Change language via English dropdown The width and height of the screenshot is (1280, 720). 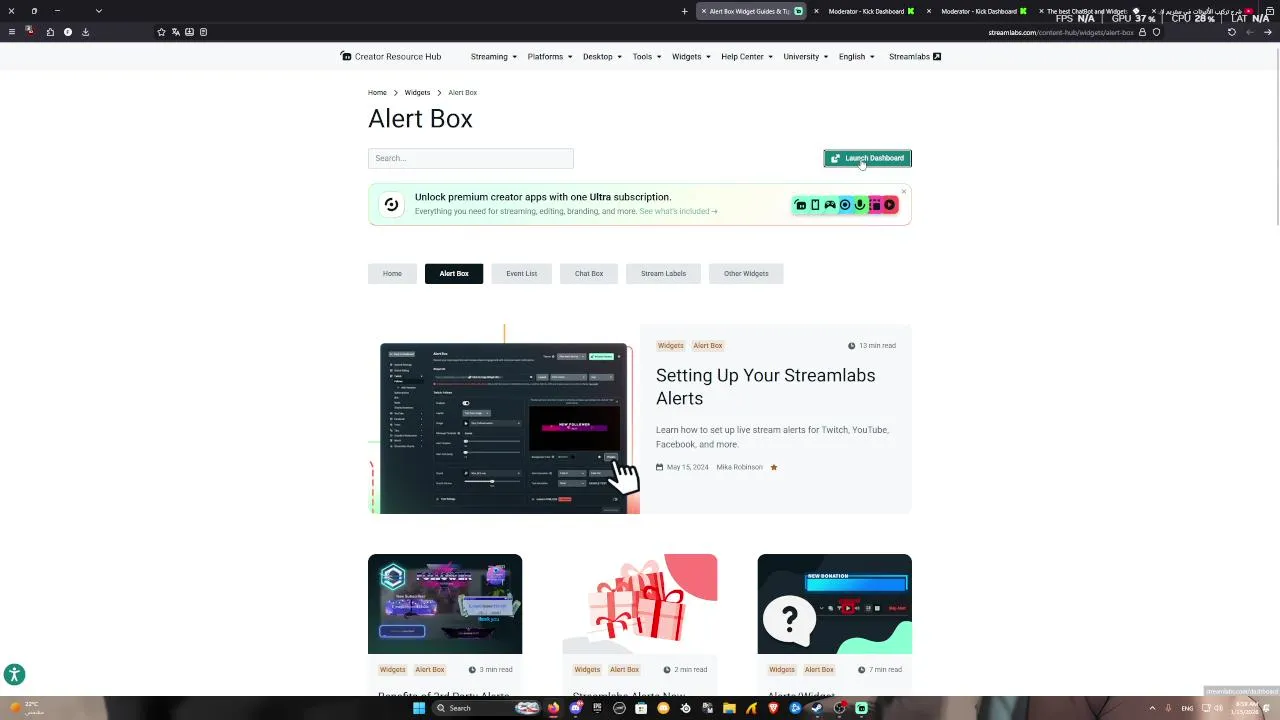point(856,56)
